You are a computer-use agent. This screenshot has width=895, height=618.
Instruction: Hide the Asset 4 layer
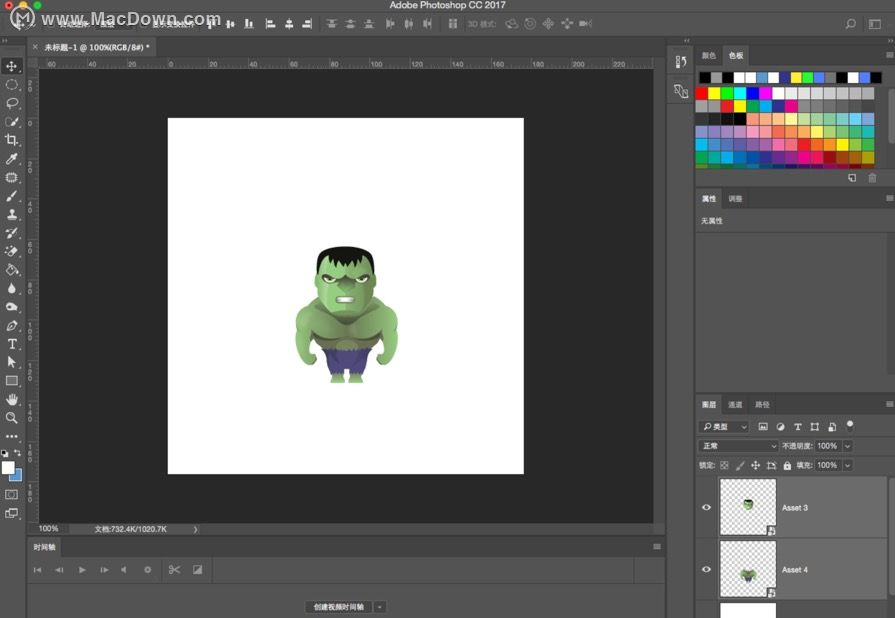point(706,569)
